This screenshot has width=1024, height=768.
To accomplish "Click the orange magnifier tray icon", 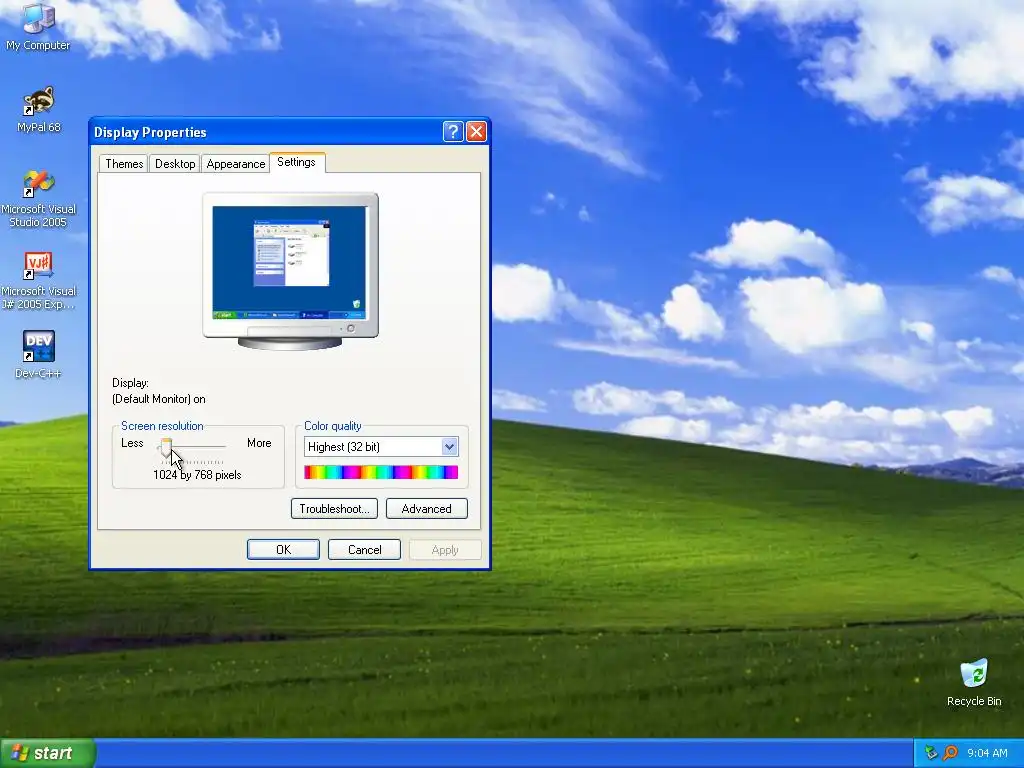I will (950, 753).
